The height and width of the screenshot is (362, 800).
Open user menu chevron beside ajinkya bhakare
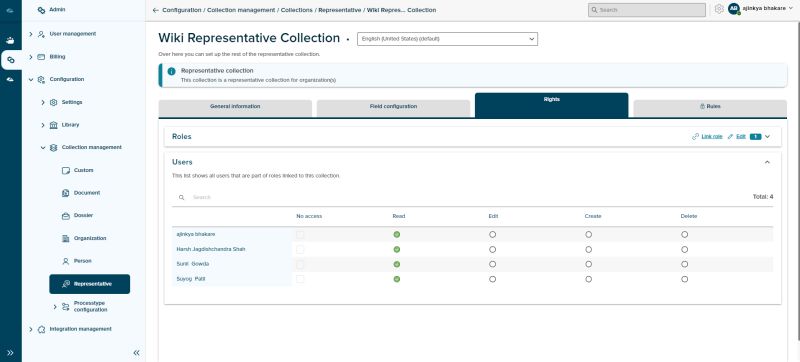coord(791,9)
